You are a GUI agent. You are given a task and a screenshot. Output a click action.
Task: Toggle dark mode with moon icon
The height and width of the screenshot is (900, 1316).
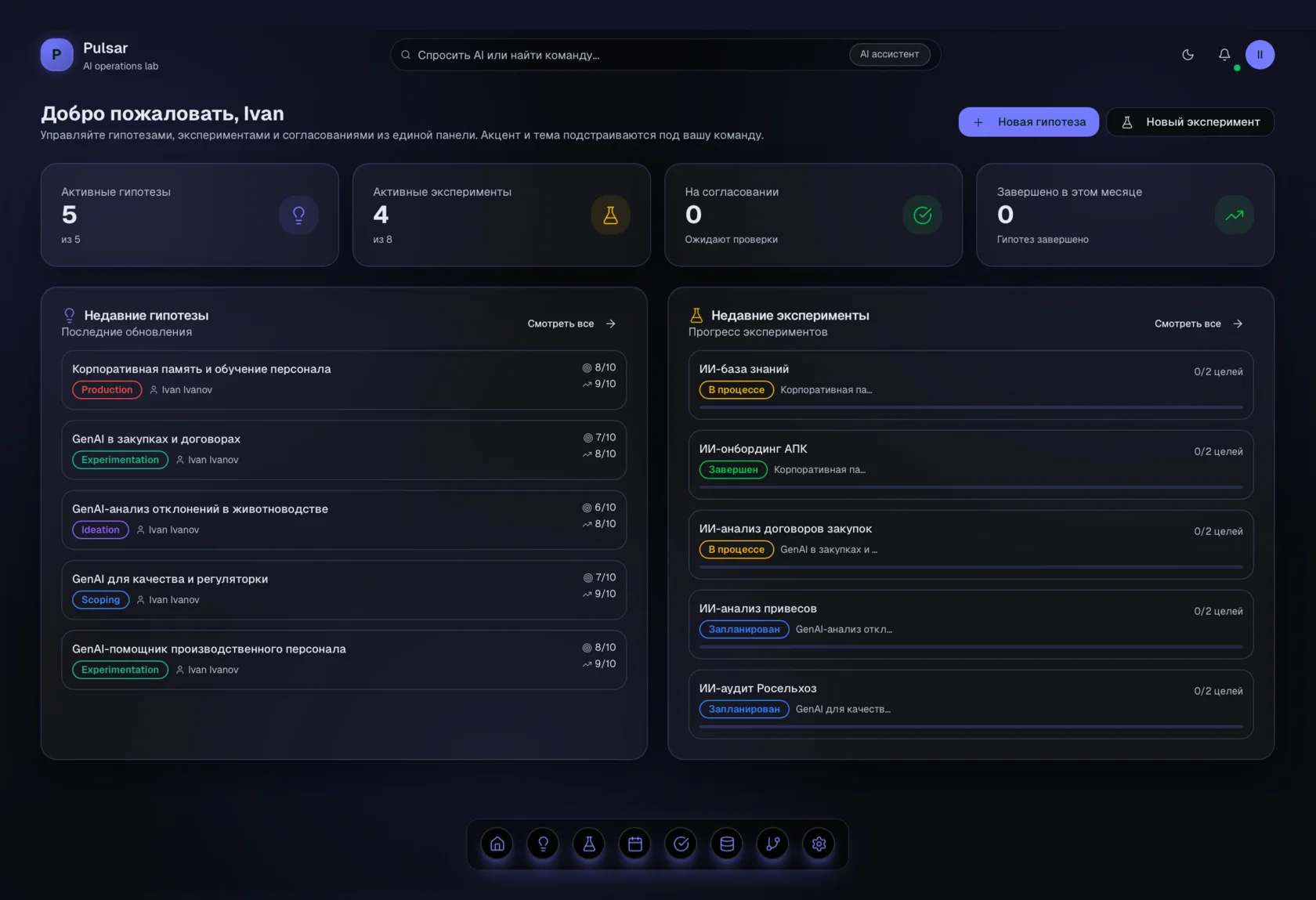(x=1188, y=55)
